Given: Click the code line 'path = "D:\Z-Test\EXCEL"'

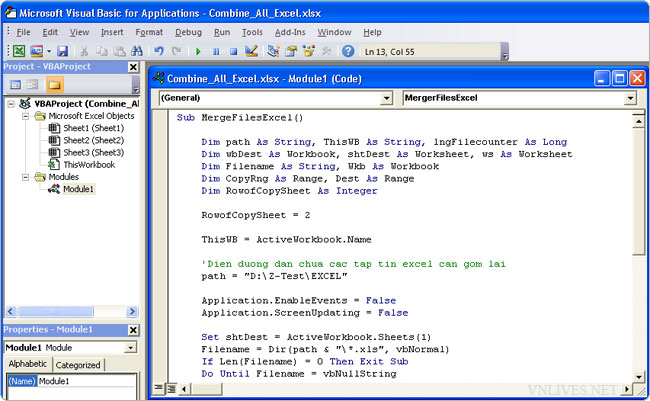Looking at the screenshot, I should (274, 276).
